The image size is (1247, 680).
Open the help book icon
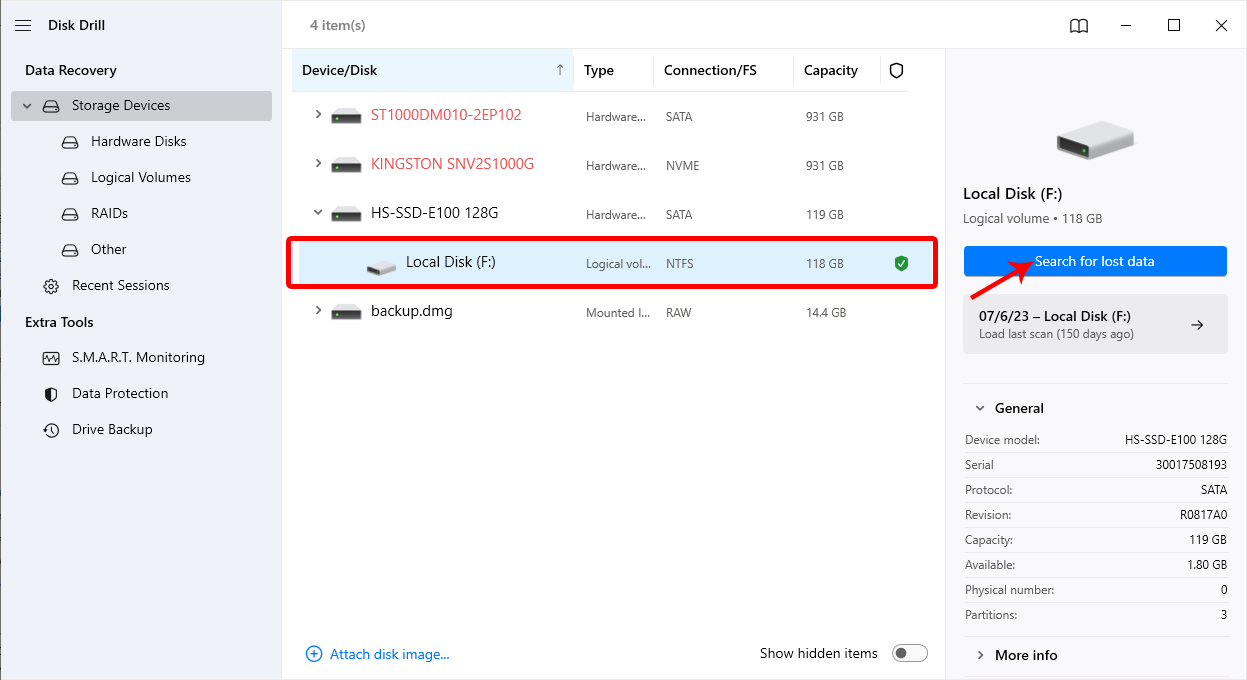click(x=1079, y=26)
